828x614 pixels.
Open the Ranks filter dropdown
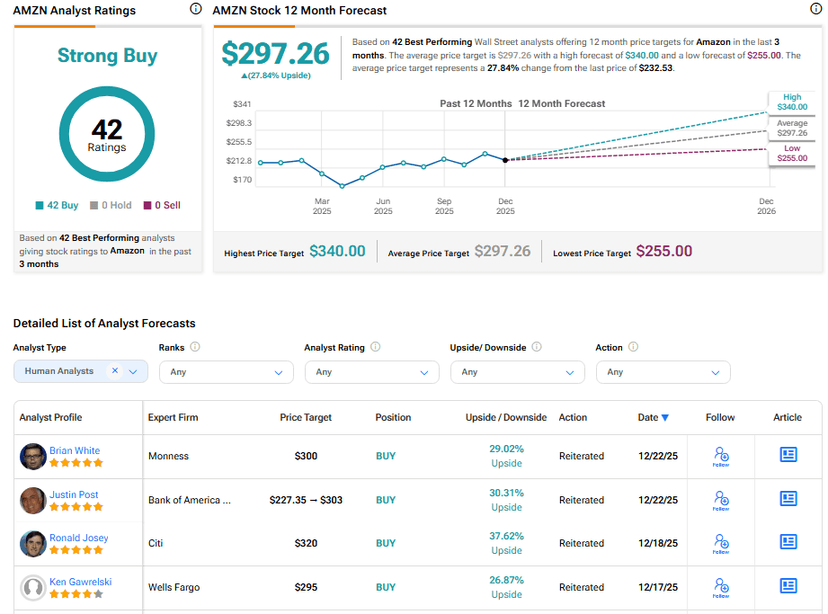(x=227, y=370)
